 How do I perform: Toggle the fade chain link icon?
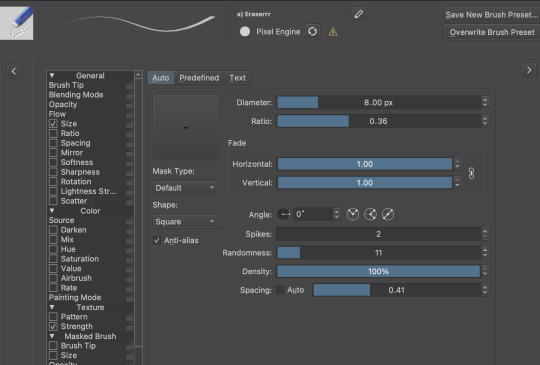471,173
